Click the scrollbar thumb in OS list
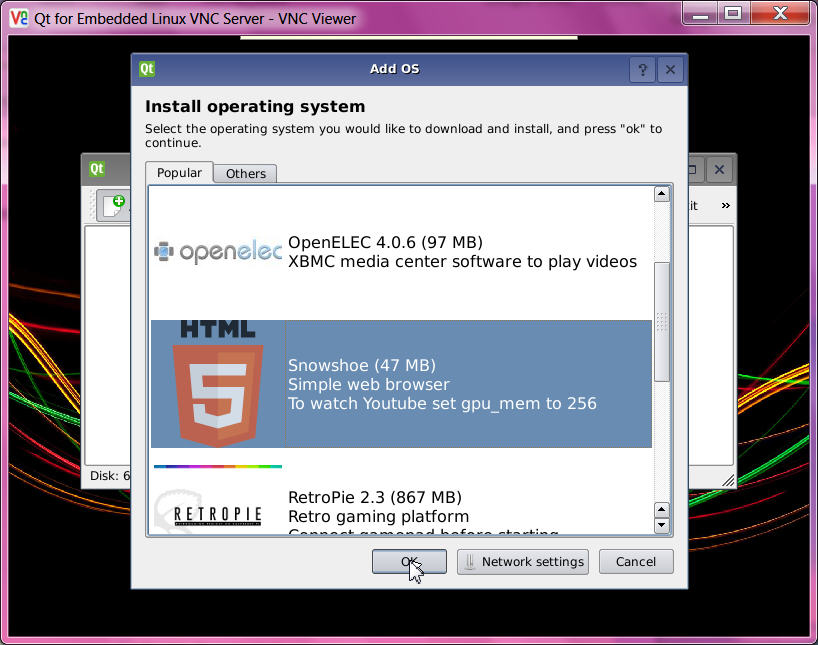 point(661,320)
